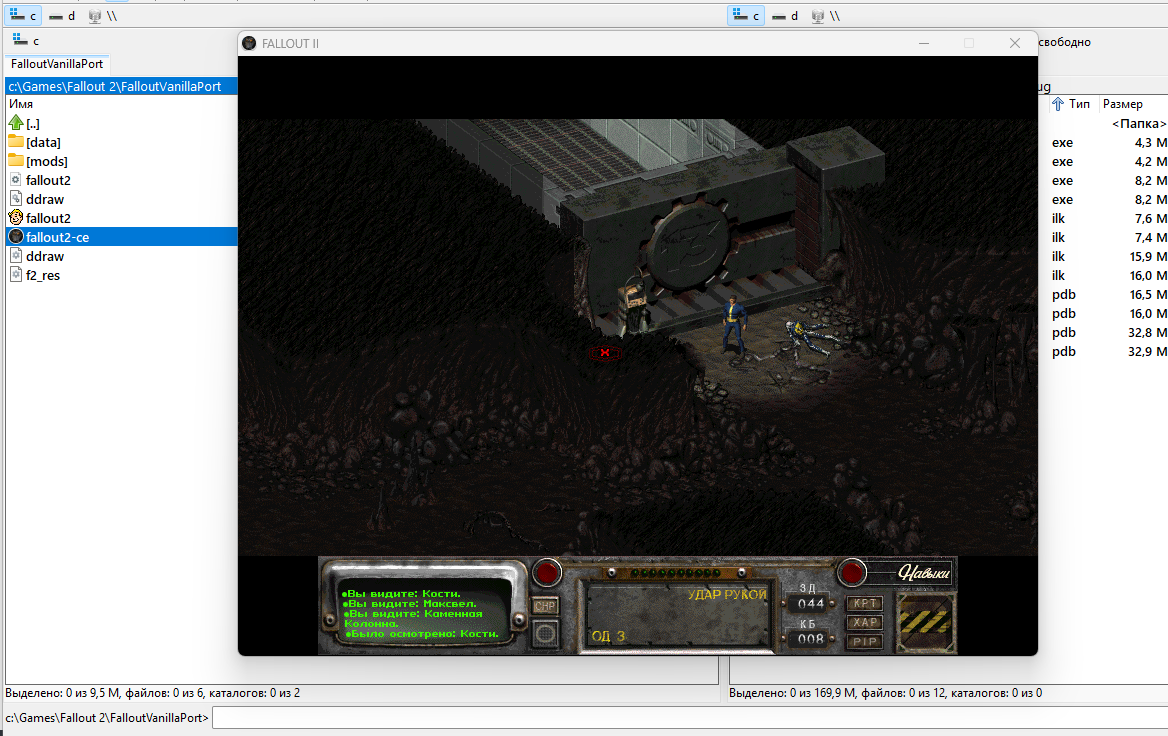This screenshot has width=1168, height=736.
Task: Click the character in blue vault suit
Action: click(734, 325)
